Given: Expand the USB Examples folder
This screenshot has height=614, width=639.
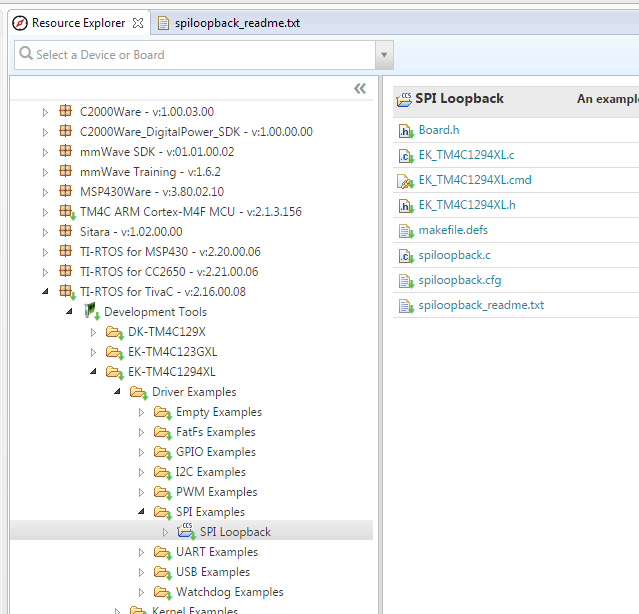Looking at the screenshot, I should [x=141, y=572].
